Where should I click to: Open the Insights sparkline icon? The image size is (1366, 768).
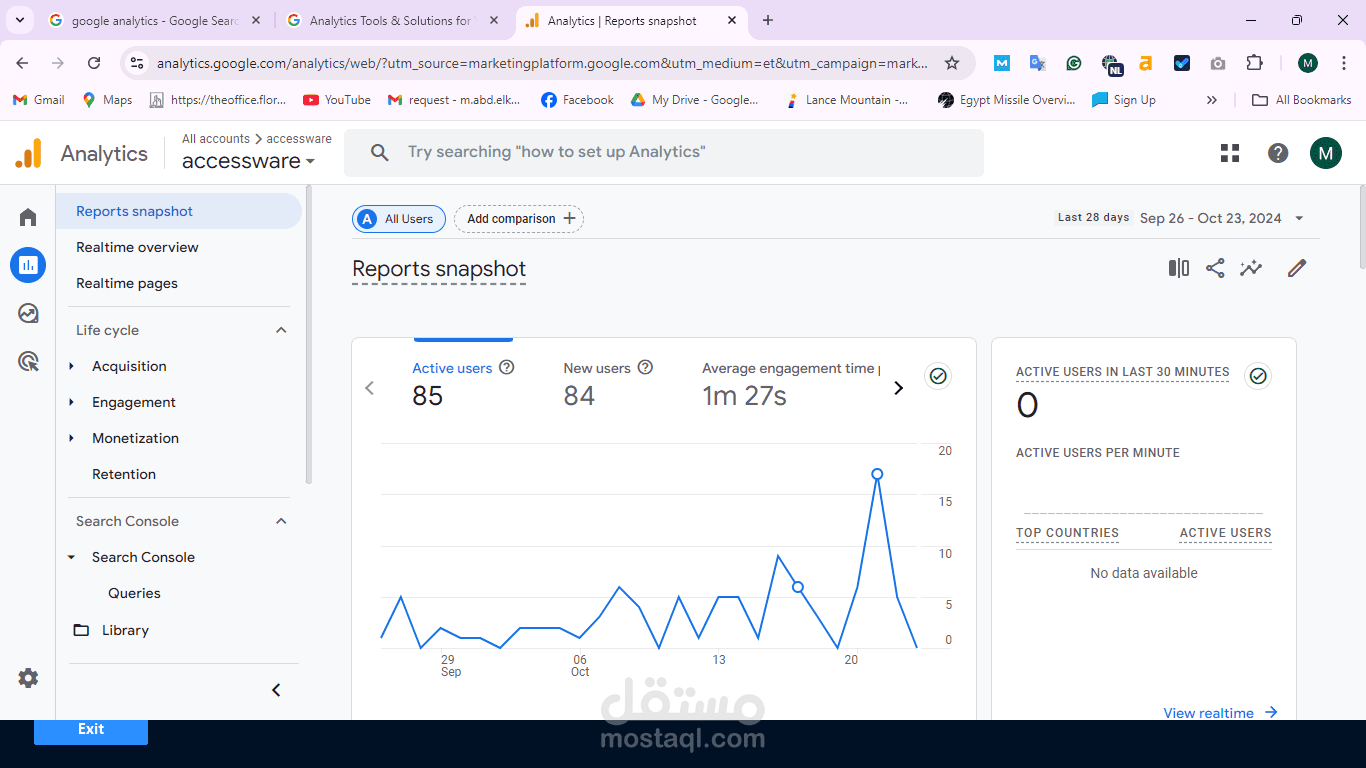click(x=1251, y=268)
